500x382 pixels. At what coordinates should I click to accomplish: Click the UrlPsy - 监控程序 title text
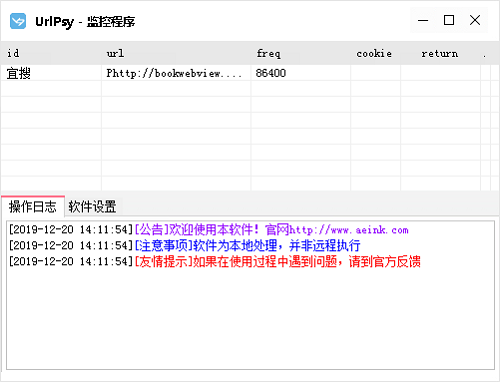85,22
